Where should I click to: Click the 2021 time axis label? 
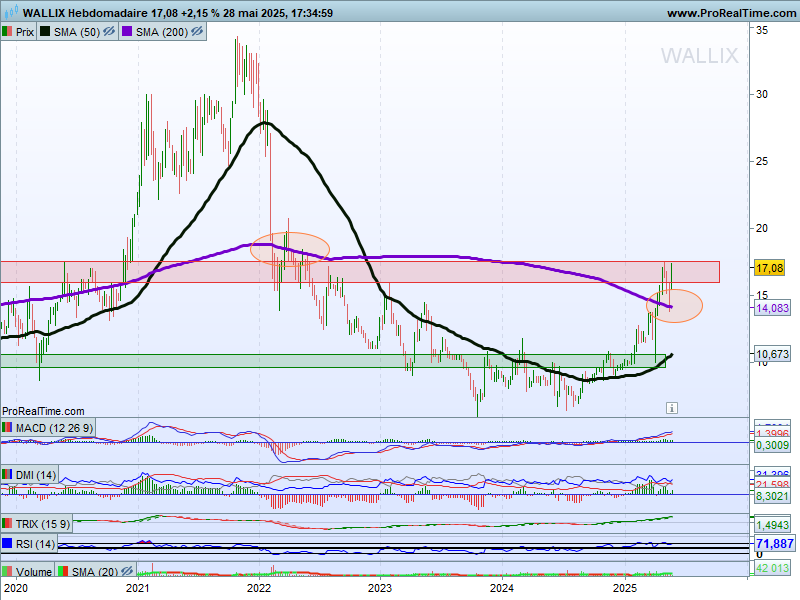coord(137,588)
